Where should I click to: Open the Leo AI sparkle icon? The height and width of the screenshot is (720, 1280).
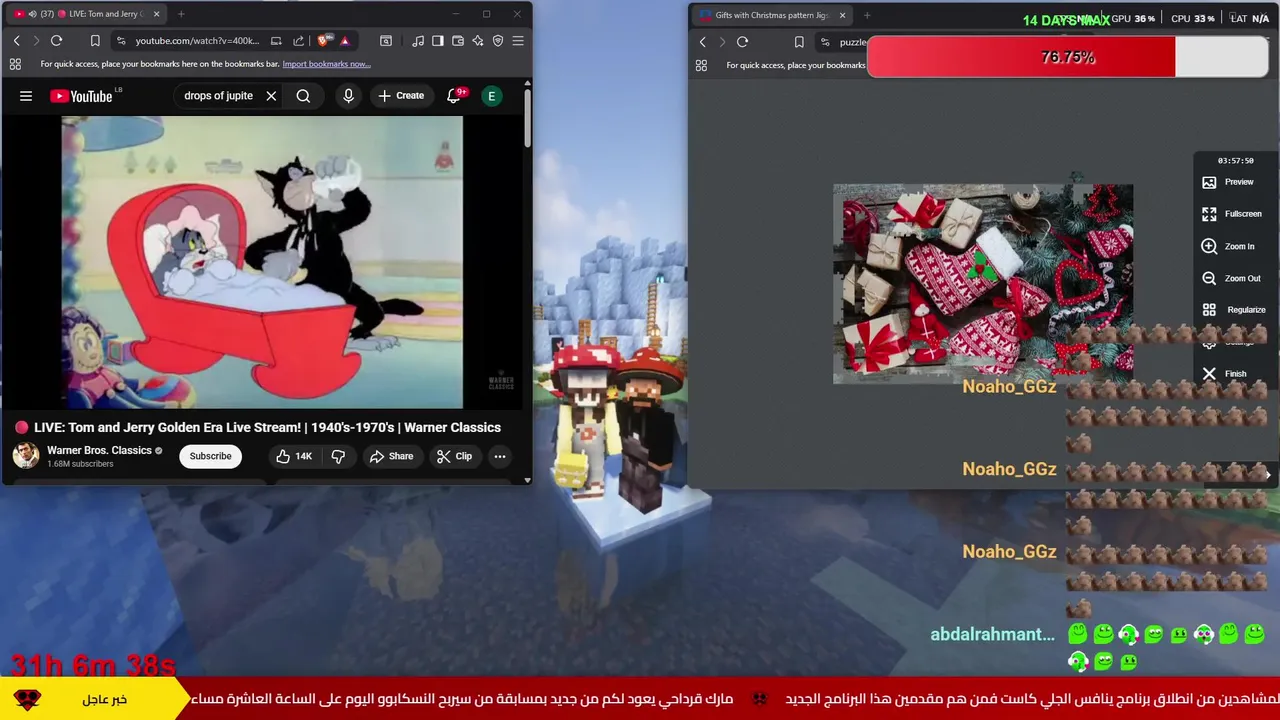point(478,41)
